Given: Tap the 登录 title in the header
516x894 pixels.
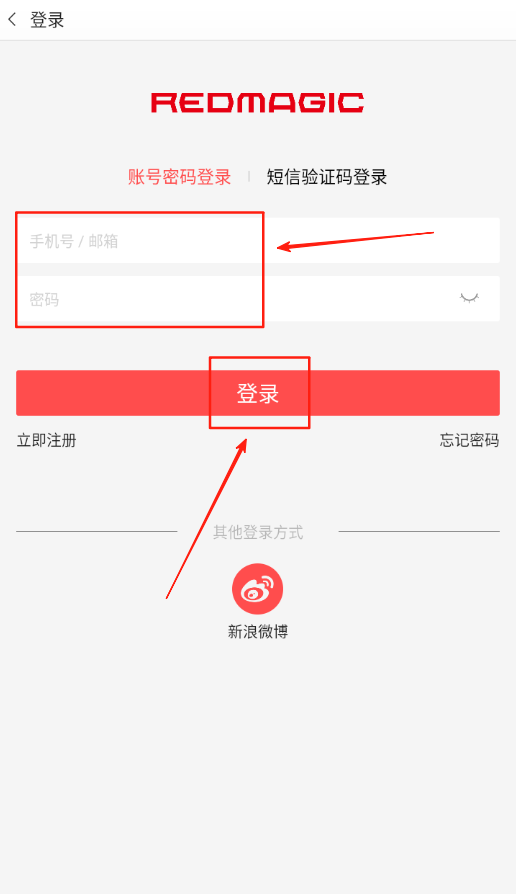Looking at the screenshot, I should [x=47, y=20].
